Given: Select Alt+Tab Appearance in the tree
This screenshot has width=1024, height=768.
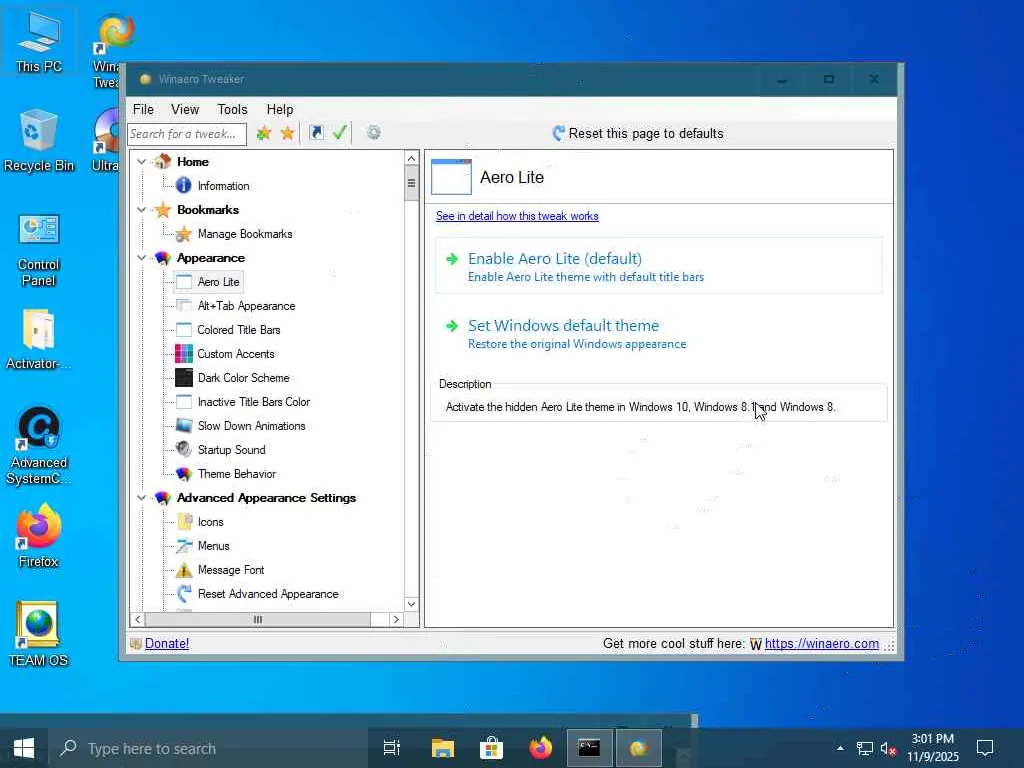Looking at the screenshot, I should point(246,306).
